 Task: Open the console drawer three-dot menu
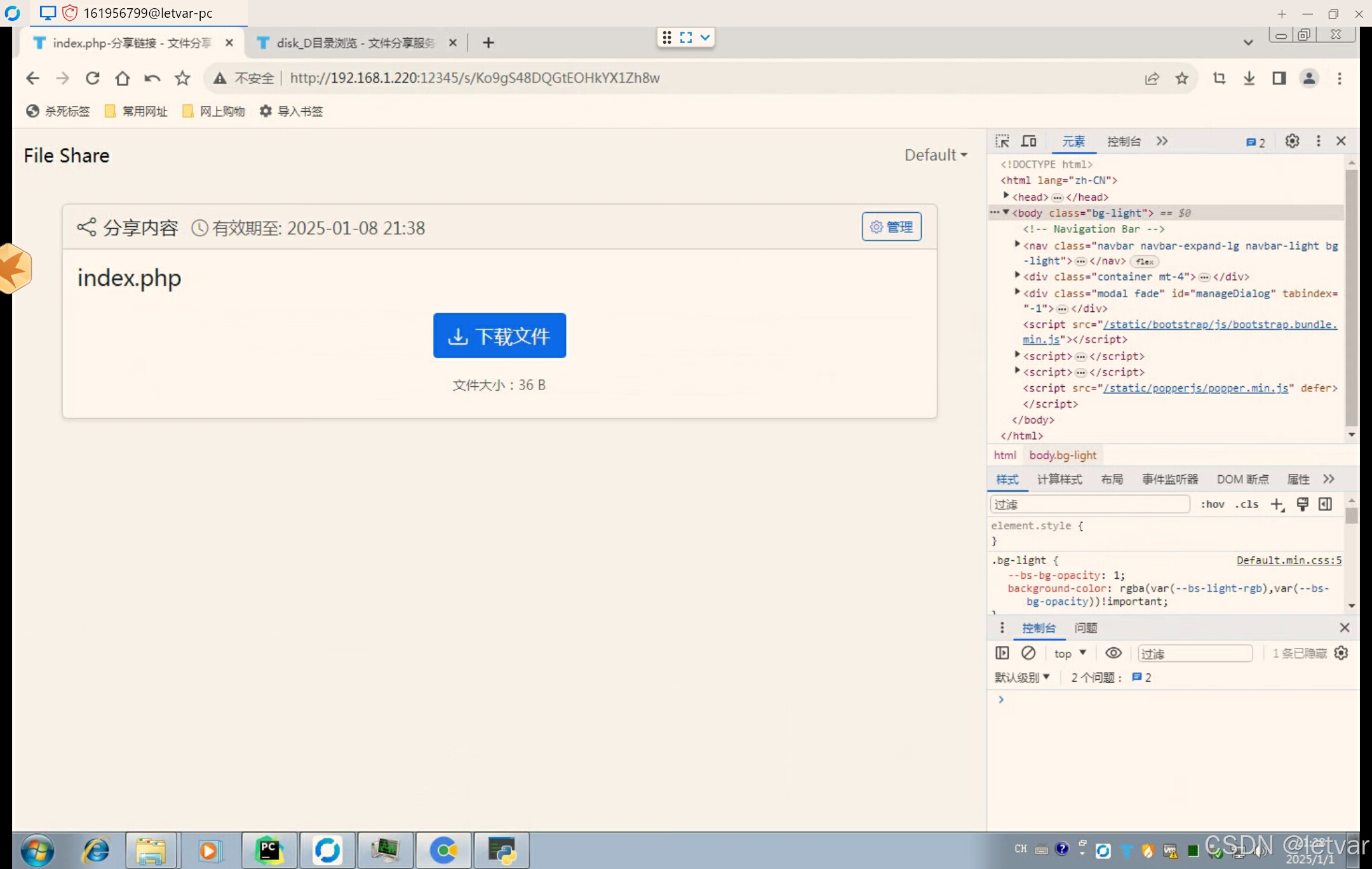click(x=1002, y=628)
